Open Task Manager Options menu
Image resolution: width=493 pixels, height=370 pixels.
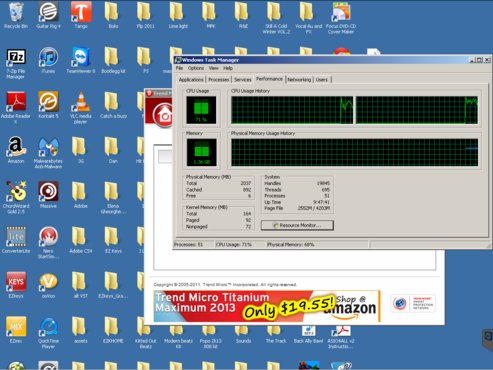tap(196, 68)
